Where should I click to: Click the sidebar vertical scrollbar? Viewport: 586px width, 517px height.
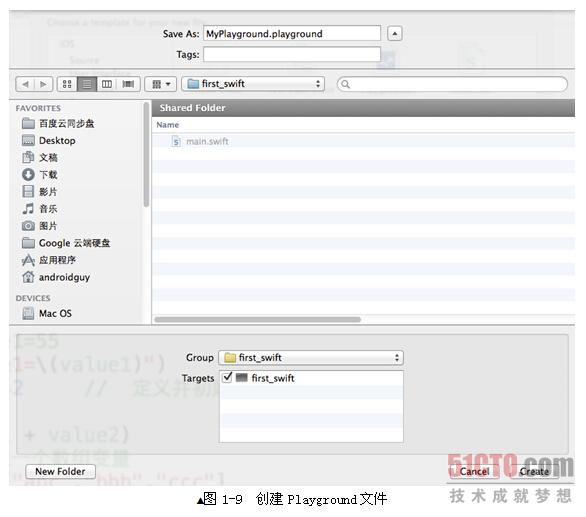click(x=146, y=154)
